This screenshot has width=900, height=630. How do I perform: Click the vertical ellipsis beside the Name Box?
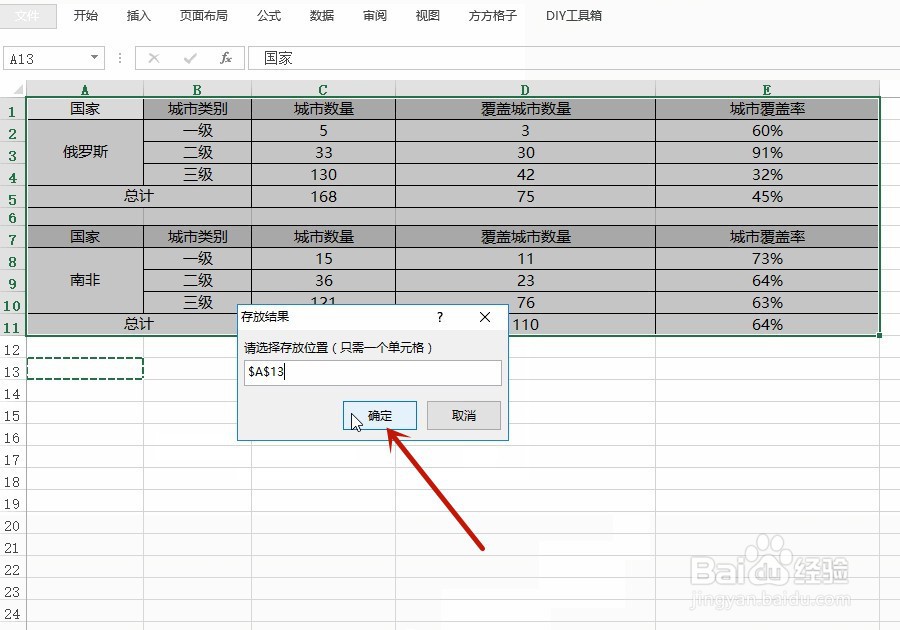(x=119, y=58)
